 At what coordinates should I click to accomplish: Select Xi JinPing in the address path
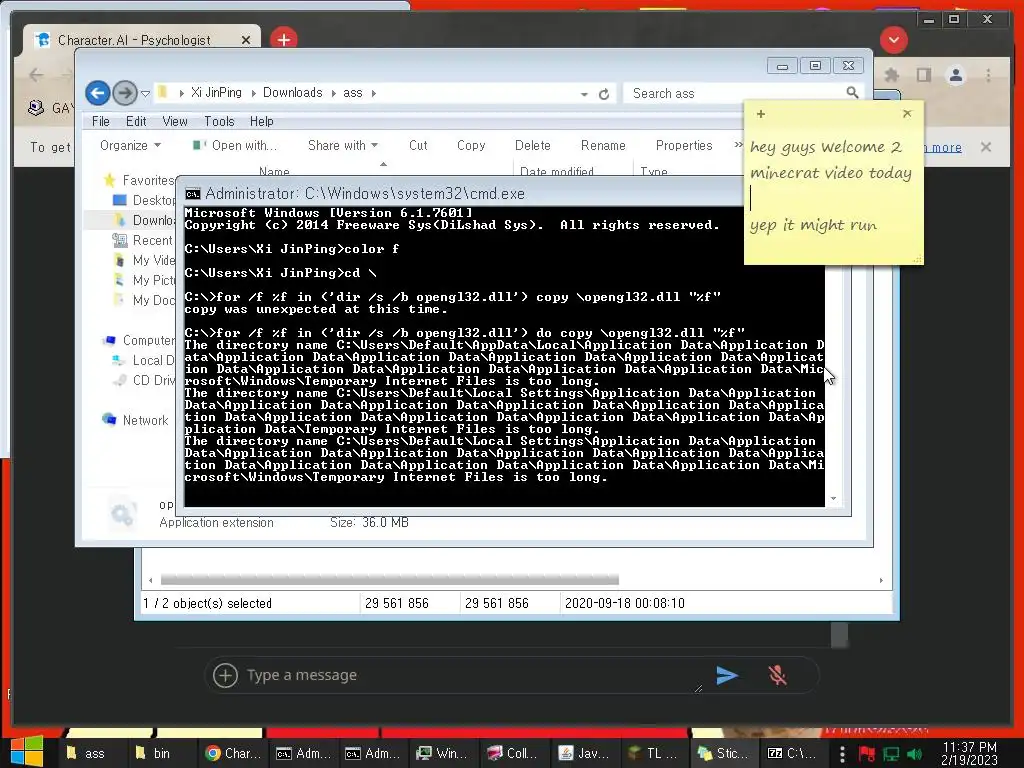pos(216,93)
